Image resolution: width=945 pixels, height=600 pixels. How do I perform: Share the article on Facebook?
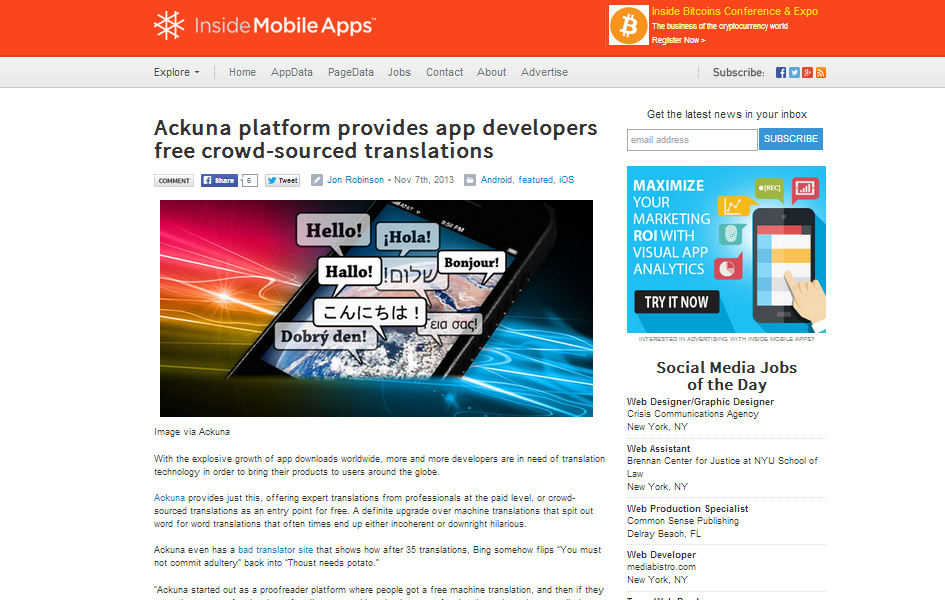pos(220,181)
